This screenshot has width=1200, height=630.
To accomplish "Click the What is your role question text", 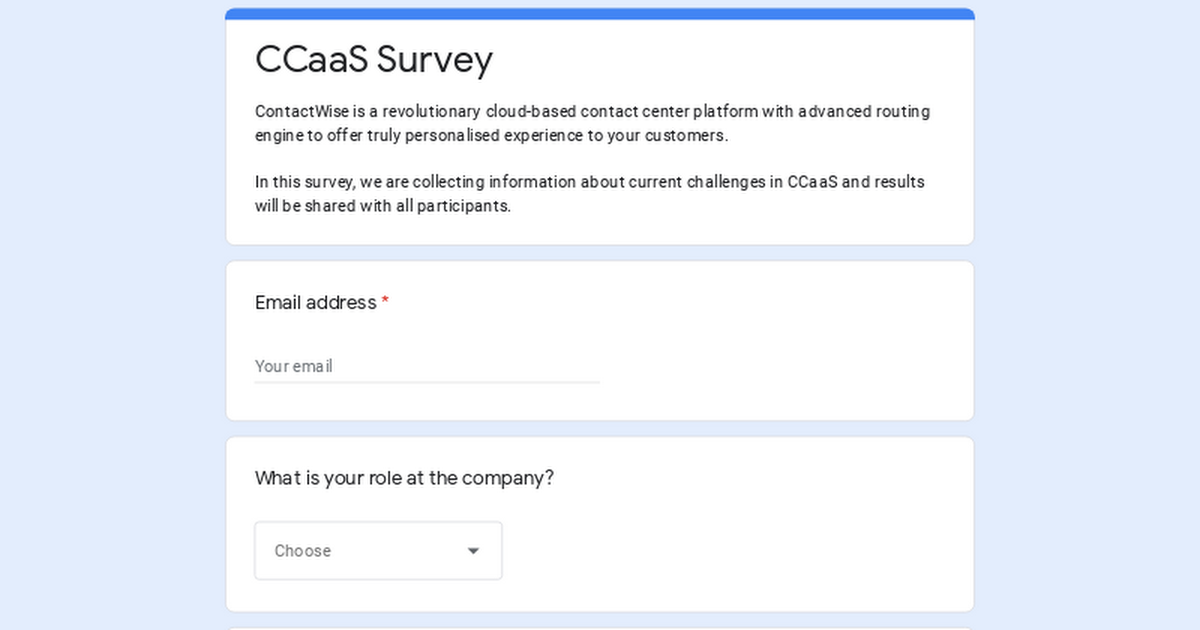I will tap(404, 478).
